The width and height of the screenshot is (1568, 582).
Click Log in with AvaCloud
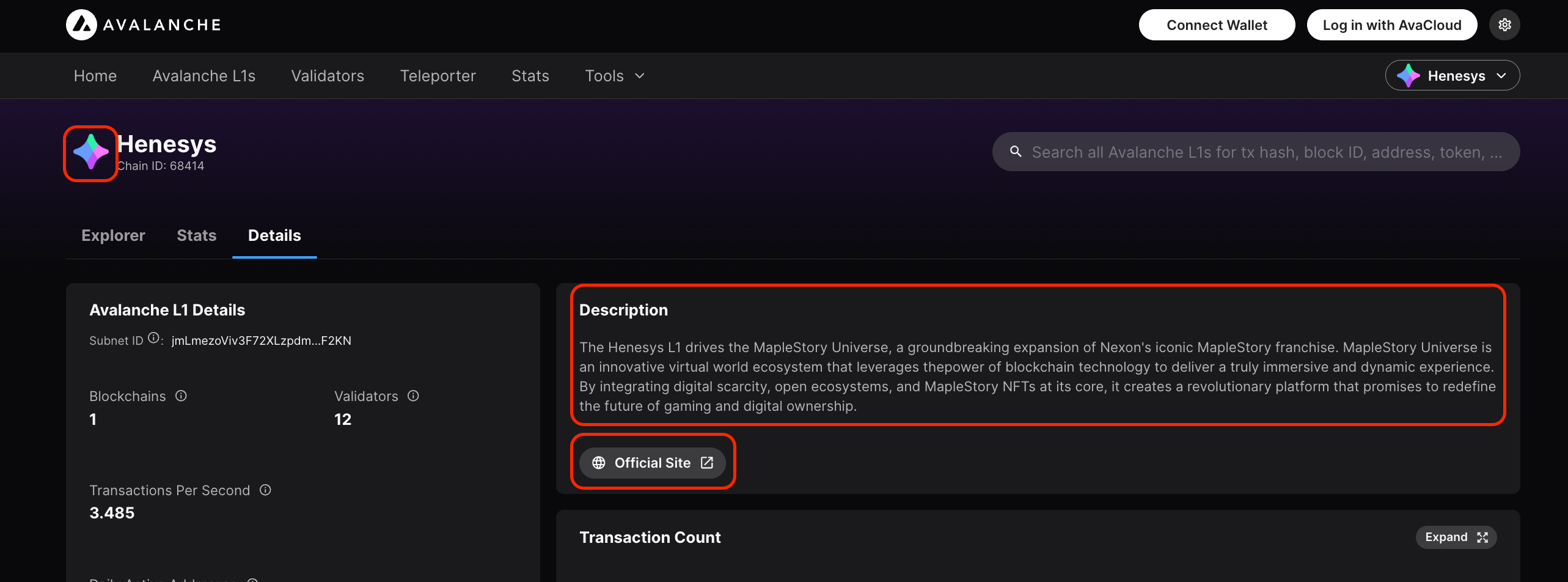click(x=1391, y=25)
